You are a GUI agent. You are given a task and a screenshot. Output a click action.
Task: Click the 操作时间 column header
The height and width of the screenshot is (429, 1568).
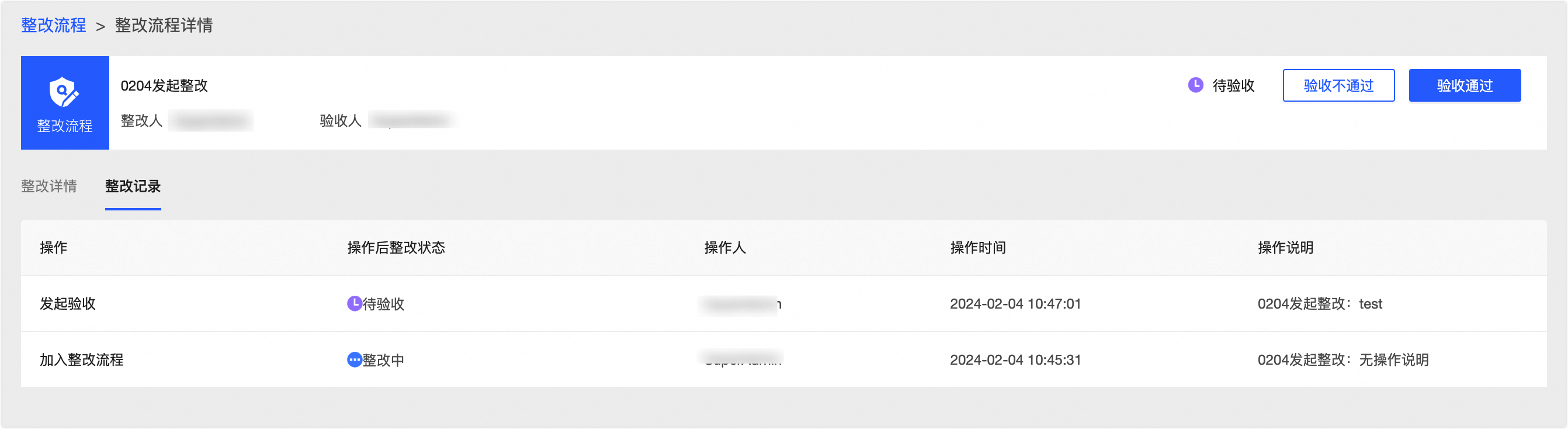pos(977,247)
